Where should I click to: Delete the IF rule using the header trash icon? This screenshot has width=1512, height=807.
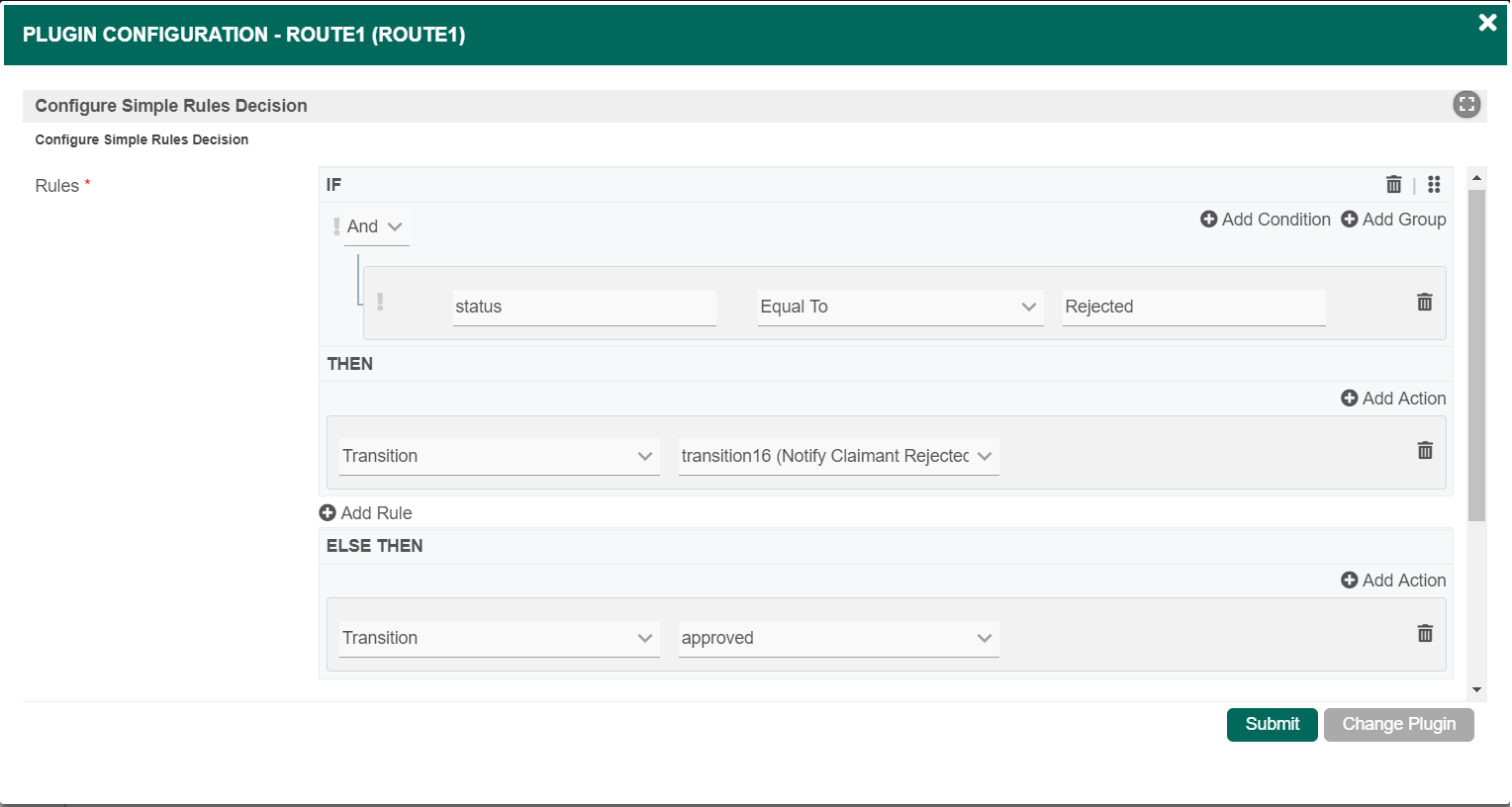(x=1393, y=185)
